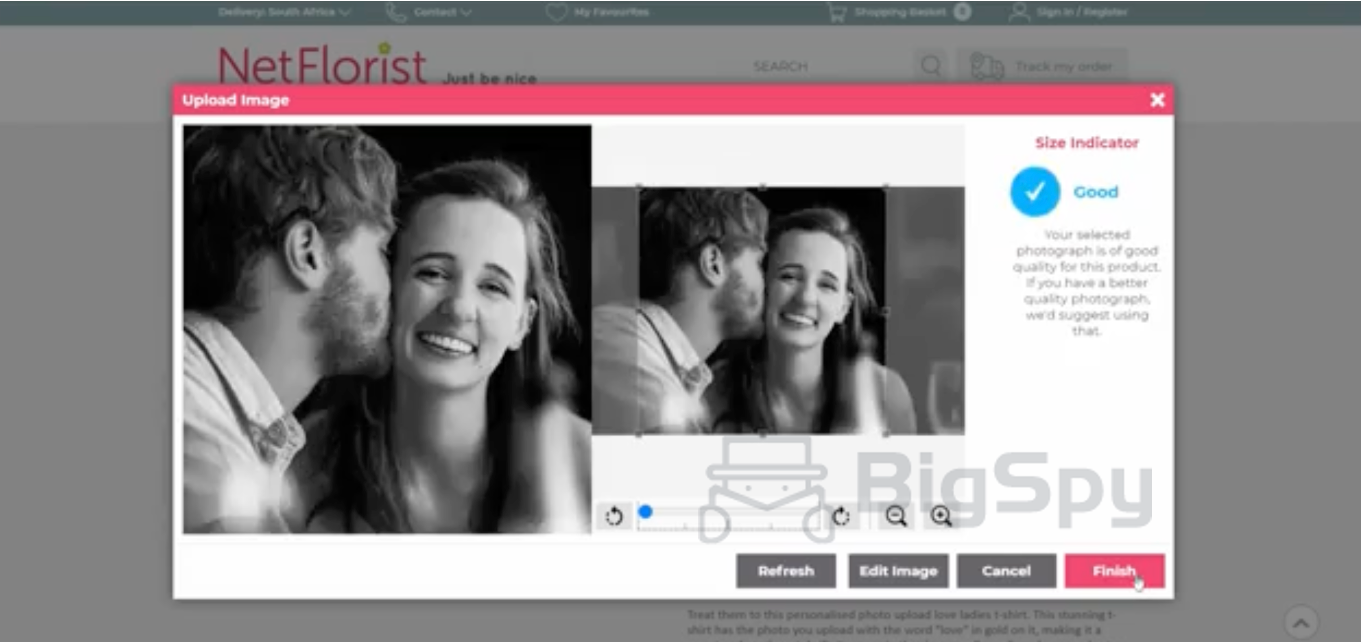The image size is (1362, 642).
Task: Open the shopping basket cart icon
Action: [x=836, y=12]
